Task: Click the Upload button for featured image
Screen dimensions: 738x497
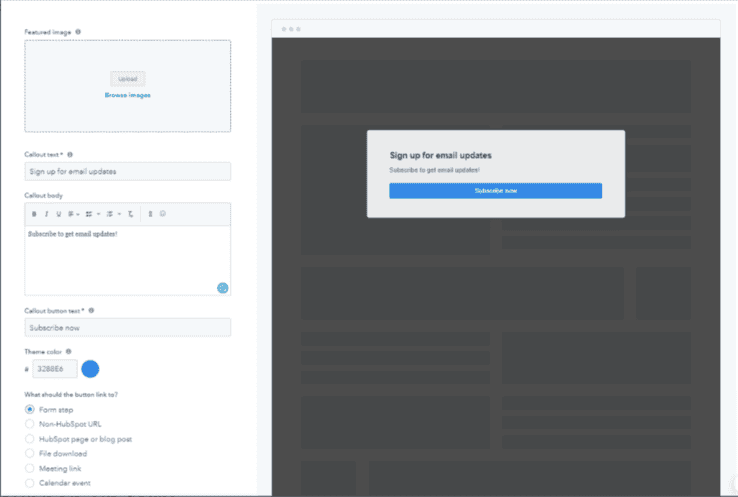Action: 128,78
